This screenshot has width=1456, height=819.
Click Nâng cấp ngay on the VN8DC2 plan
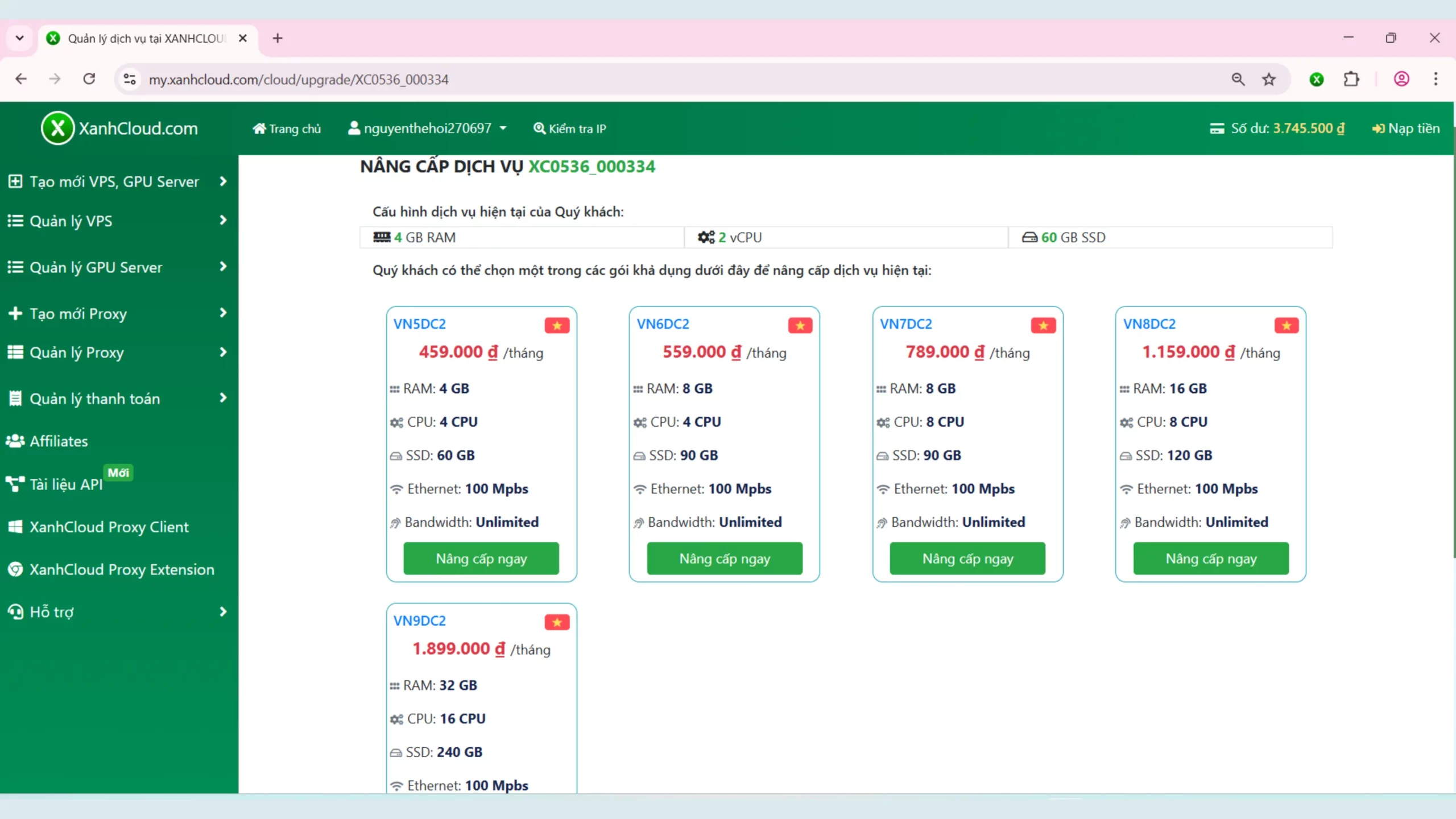[x=1210, y=559]
